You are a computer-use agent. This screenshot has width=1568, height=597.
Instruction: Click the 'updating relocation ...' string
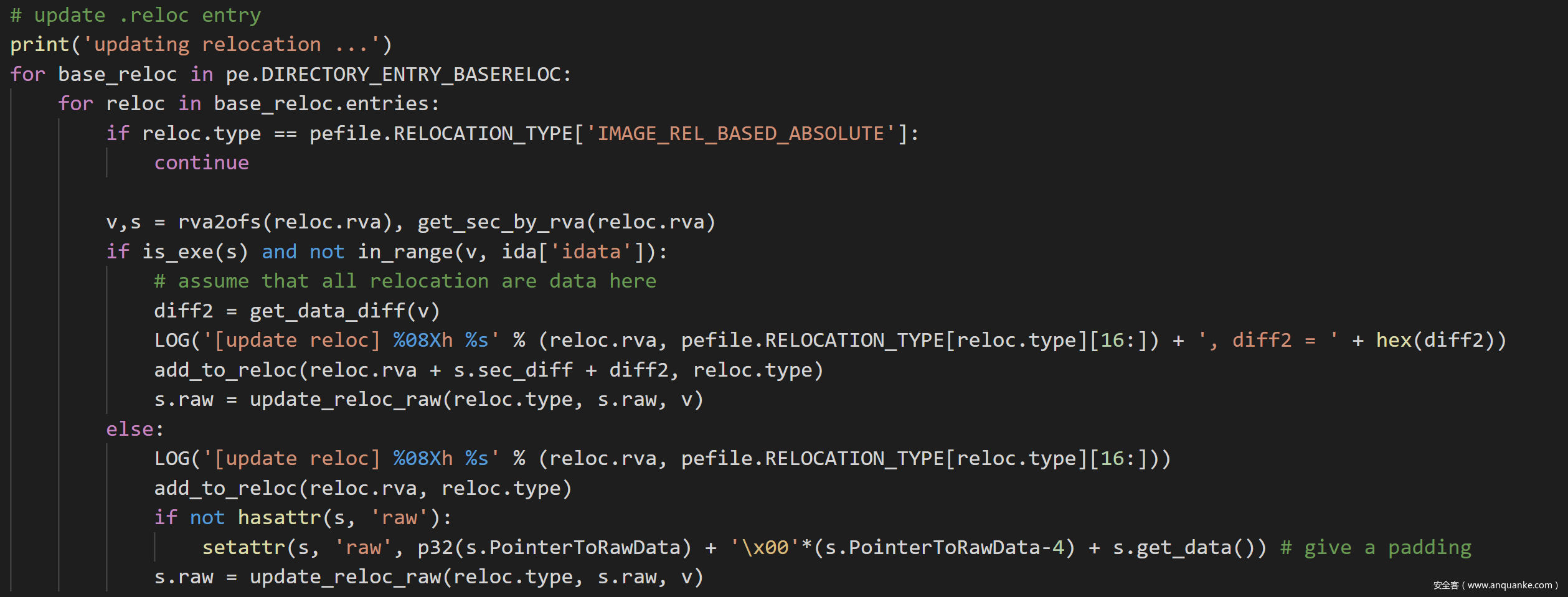click(x=231, y=45)
